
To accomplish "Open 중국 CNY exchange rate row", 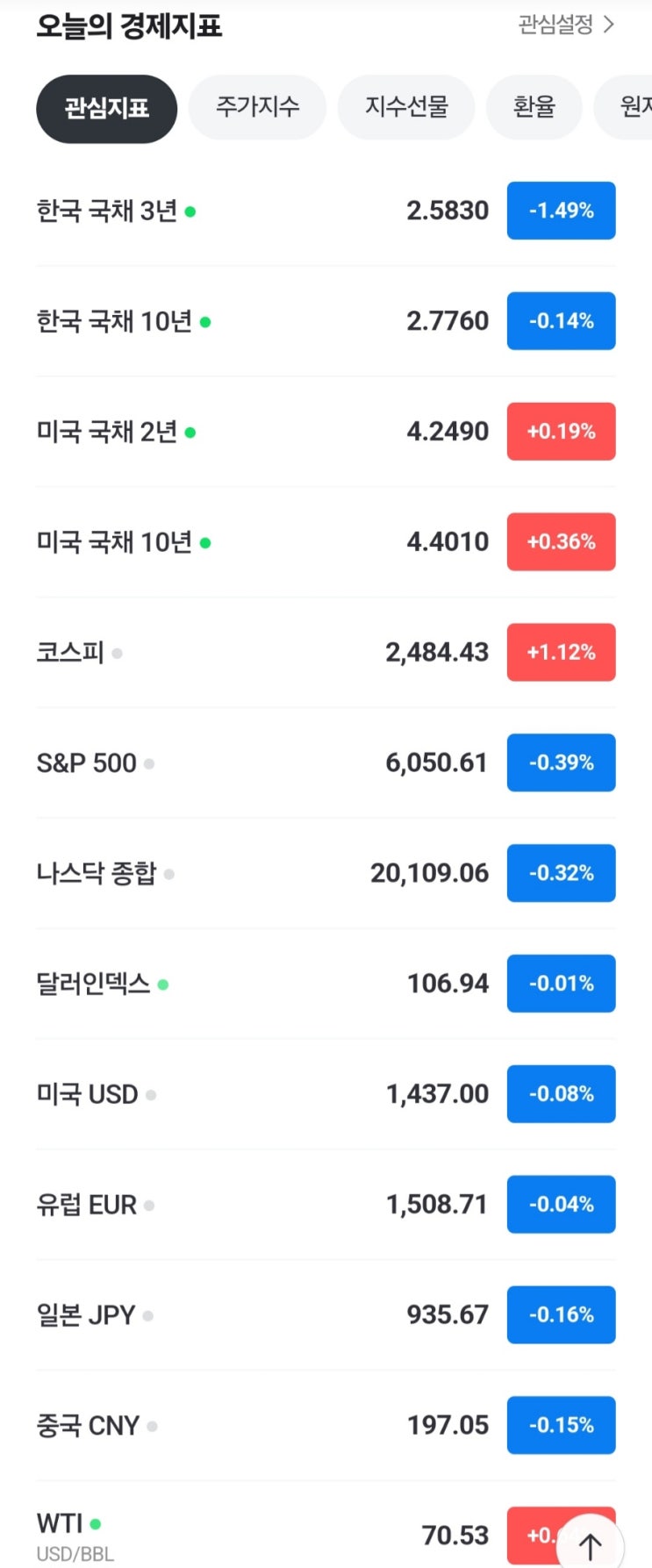I will (263, 1426).
